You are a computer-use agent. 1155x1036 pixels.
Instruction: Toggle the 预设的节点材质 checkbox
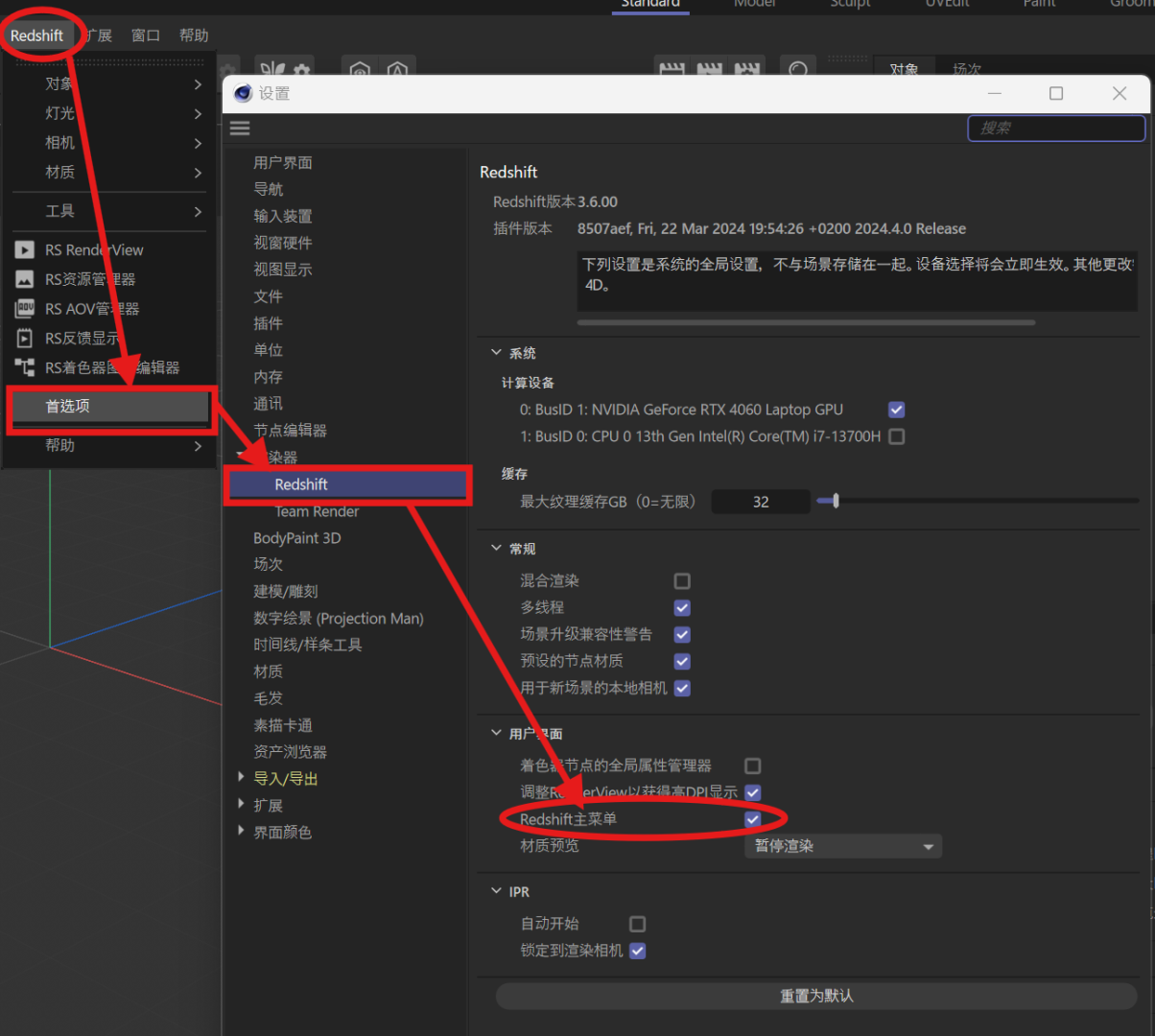point(682,662)
